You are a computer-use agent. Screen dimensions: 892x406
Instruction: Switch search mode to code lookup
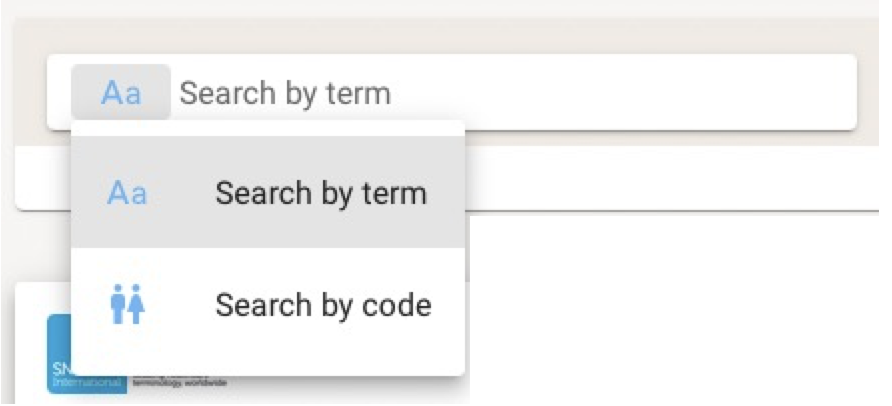[x=268, y=304]
